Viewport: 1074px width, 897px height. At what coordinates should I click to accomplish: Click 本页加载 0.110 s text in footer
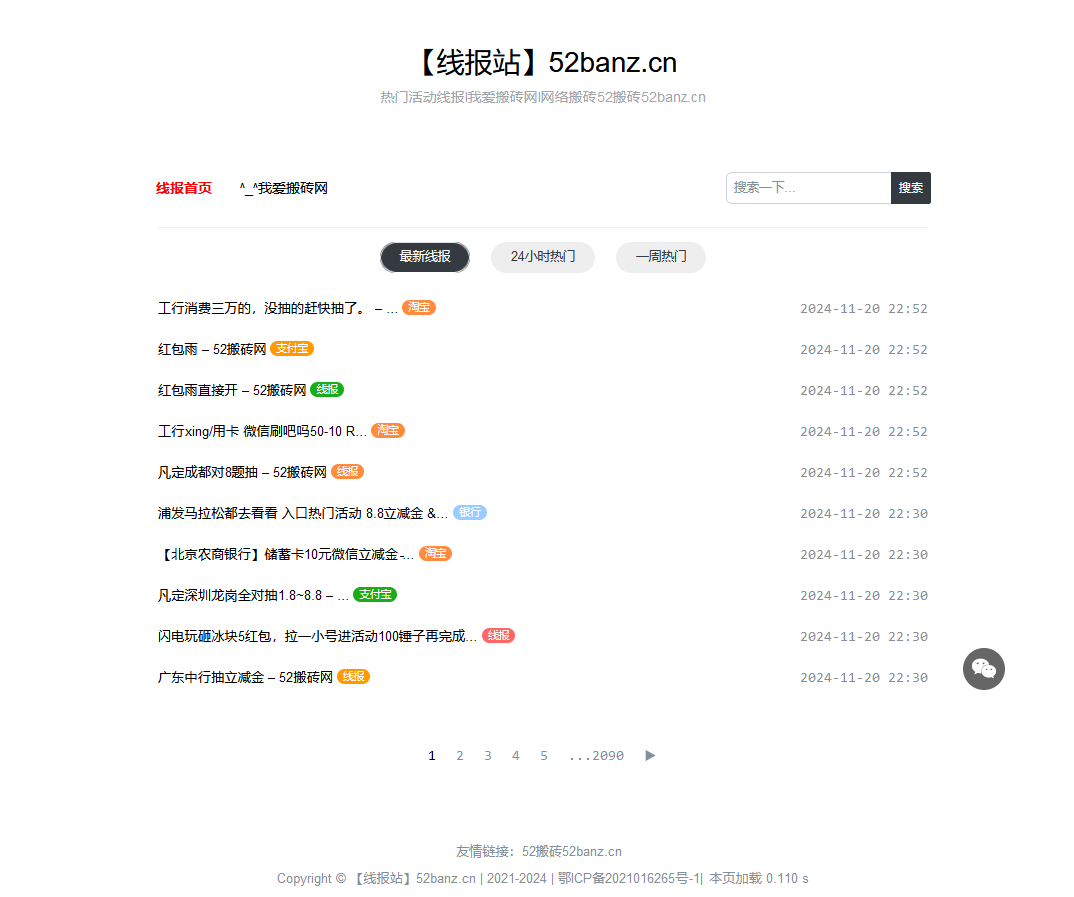coord(759,879)
